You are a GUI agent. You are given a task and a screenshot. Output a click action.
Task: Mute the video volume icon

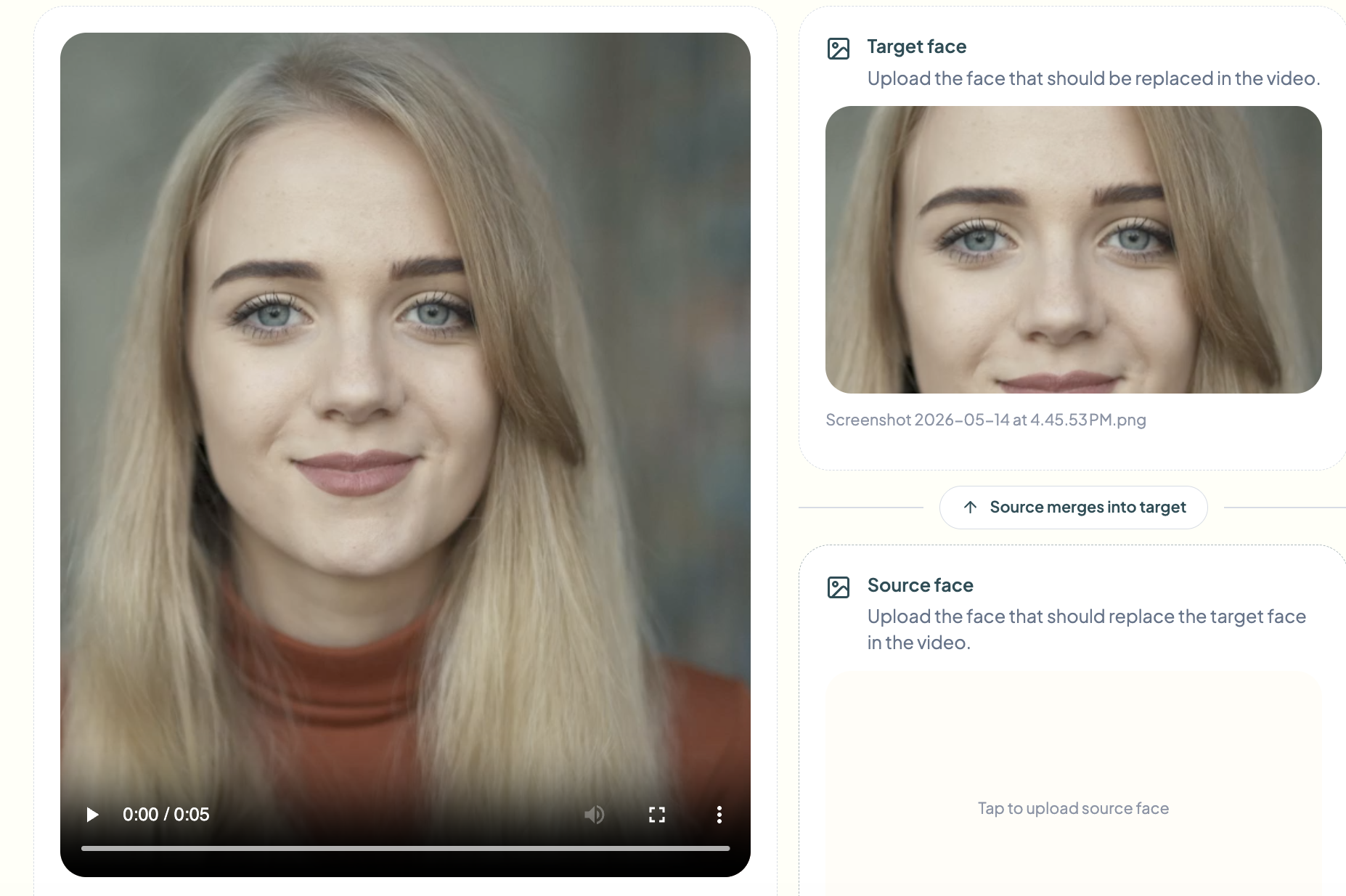click(x=594, y=815)
